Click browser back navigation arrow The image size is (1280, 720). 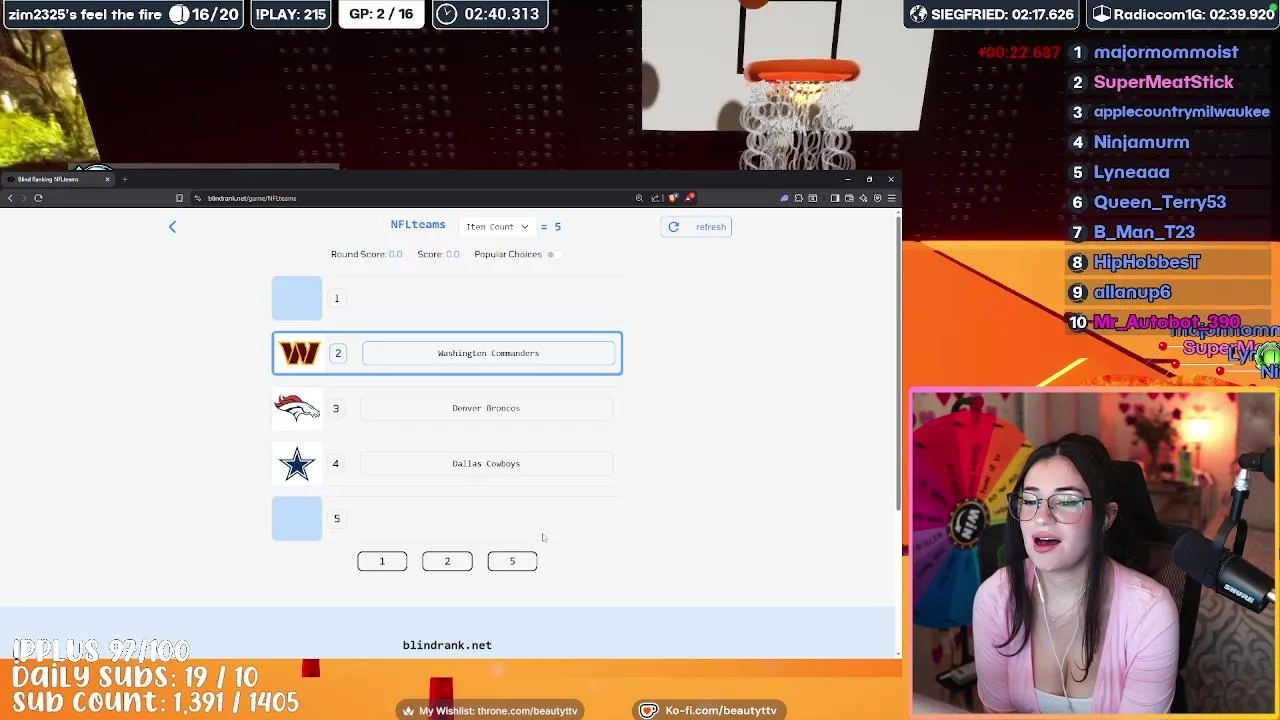click(x=10, y=198)
